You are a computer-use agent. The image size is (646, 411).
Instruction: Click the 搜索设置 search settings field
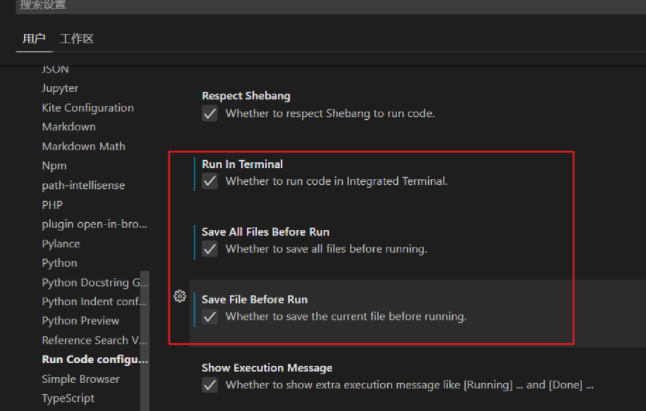point(300,5)
